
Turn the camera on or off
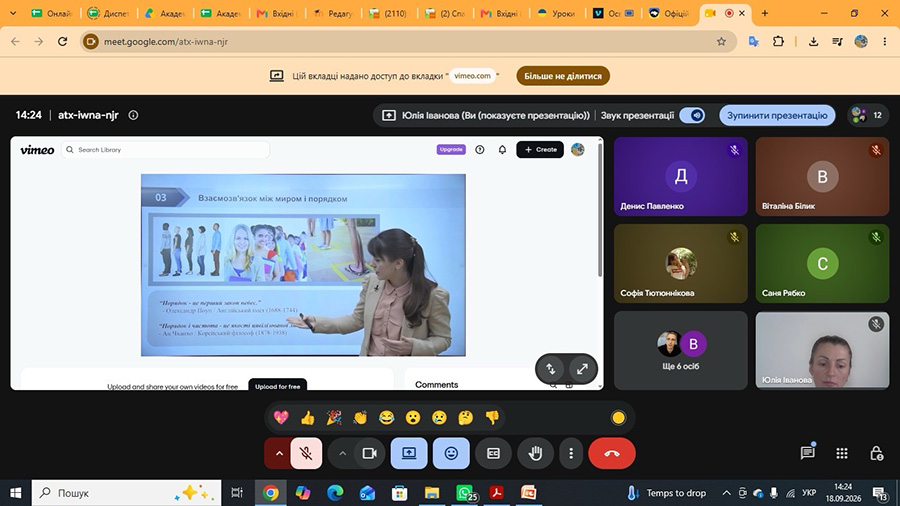370,453
